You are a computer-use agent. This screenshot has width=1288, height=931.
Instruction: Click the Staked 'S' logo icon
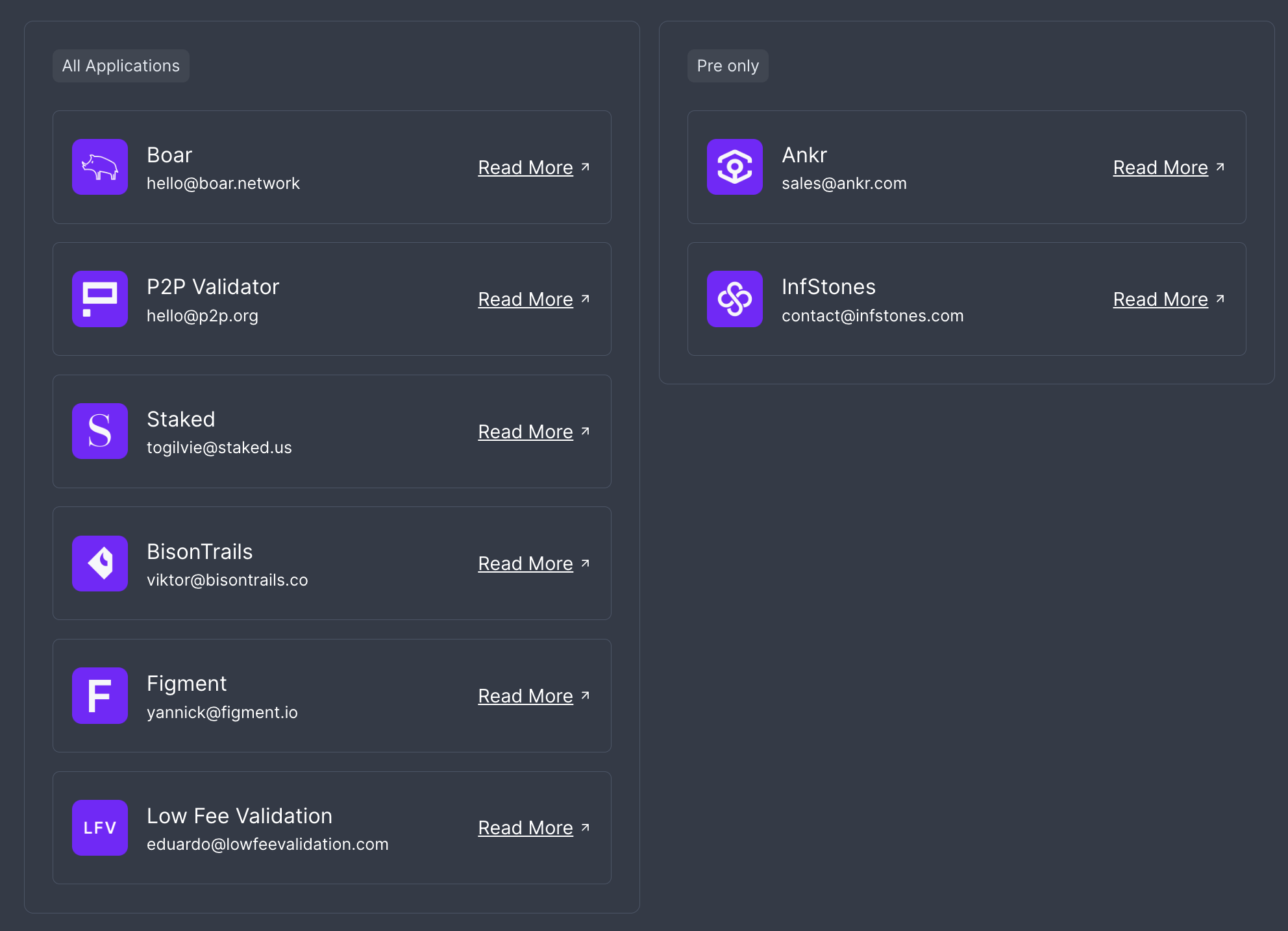[x=99, y=431]
